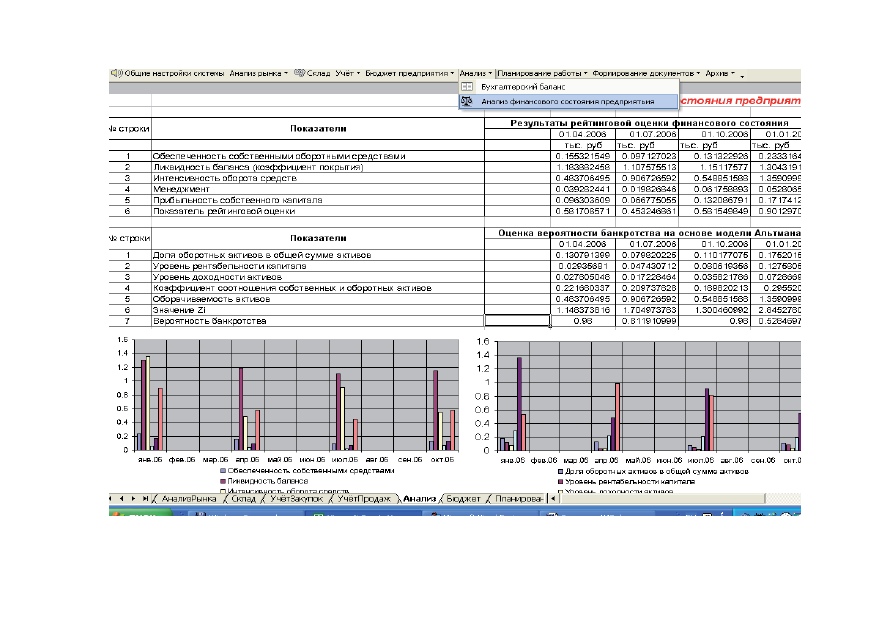Open the Архив dropdown menu
This screenshot has width=893, height=629.
pos(720,73)
